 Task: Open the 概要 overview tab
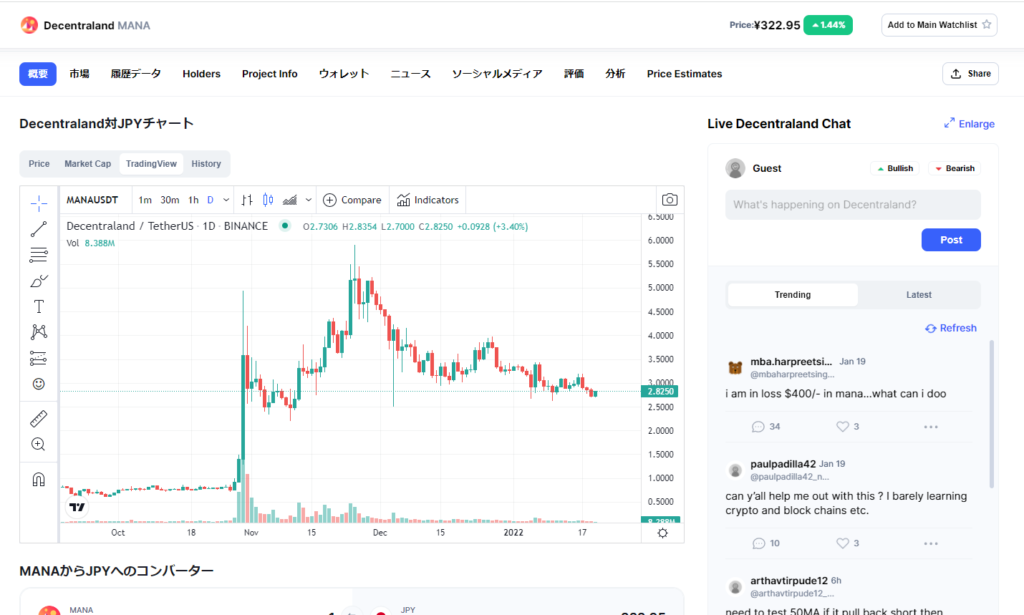(x=38, y=74)
